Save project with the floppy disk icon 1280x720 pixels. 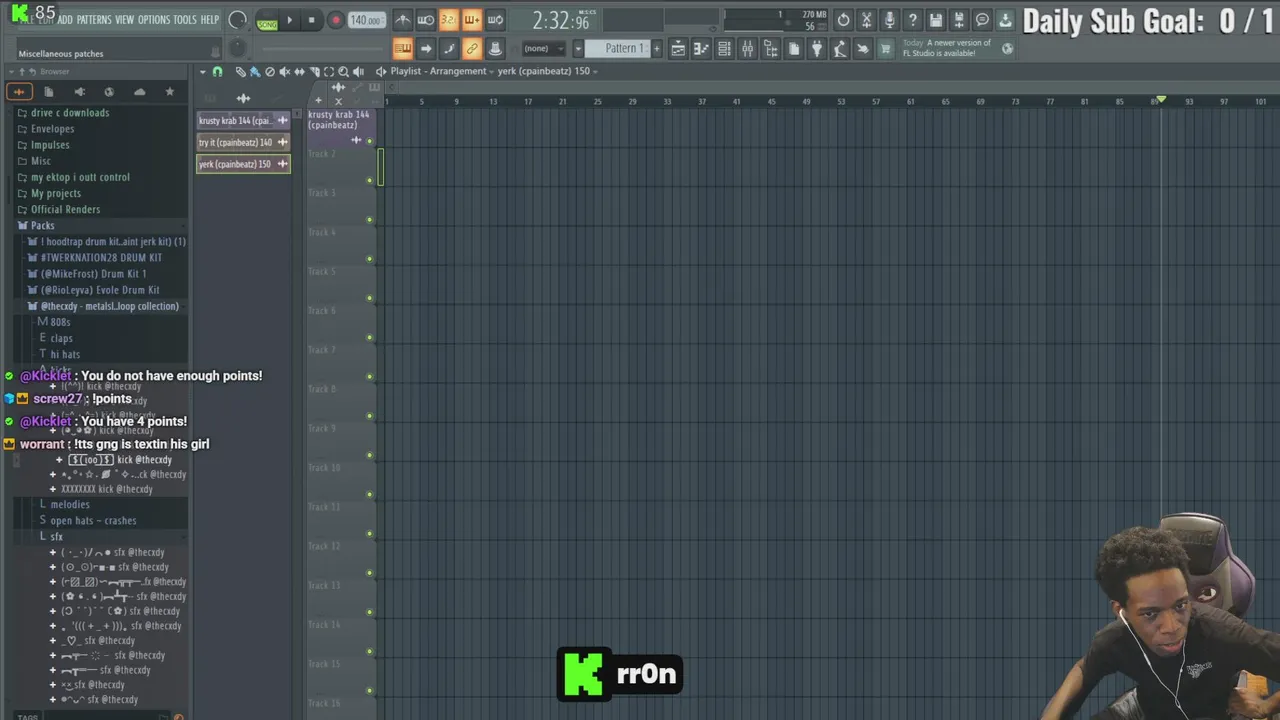[935, 20]
